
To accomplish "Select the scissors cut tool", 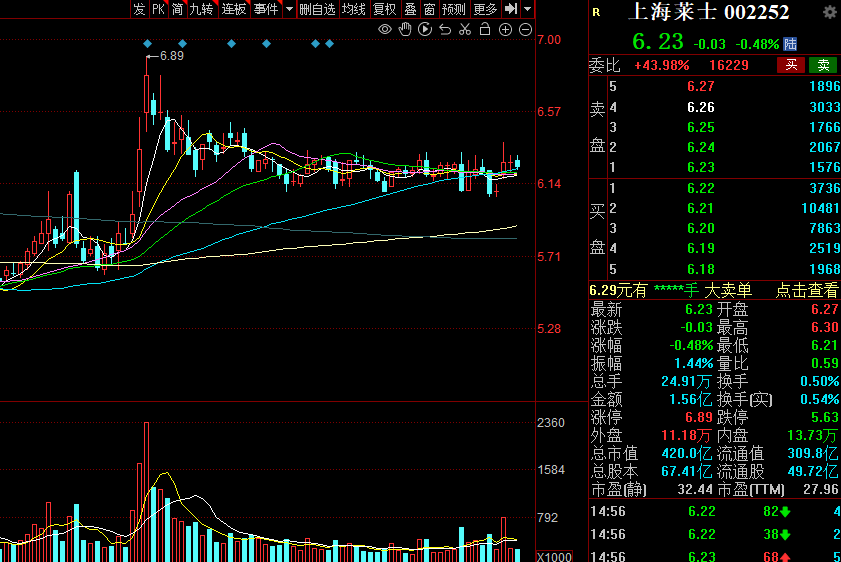I will 465,30.
